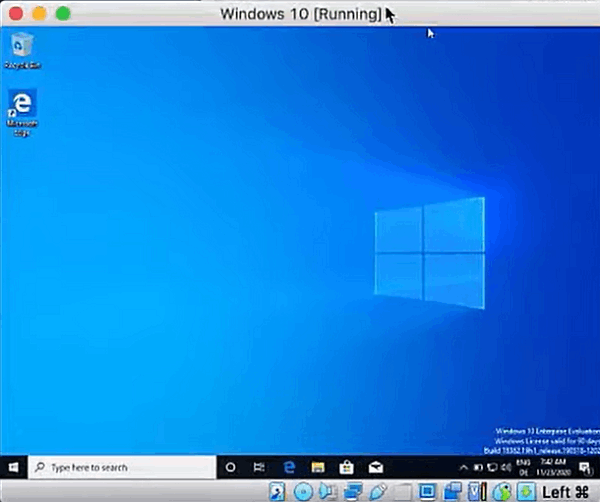Open Microsoft Store from the taskbar
This screenshot has height=502, width=600.
click(x=346, y=467)
